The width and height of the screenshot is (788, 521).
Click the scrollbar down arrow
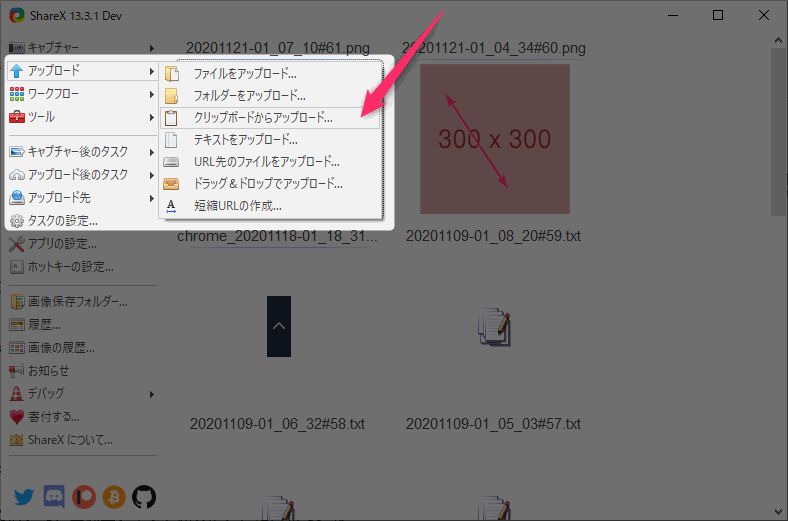pyautogui.click(x=778, y=512)
